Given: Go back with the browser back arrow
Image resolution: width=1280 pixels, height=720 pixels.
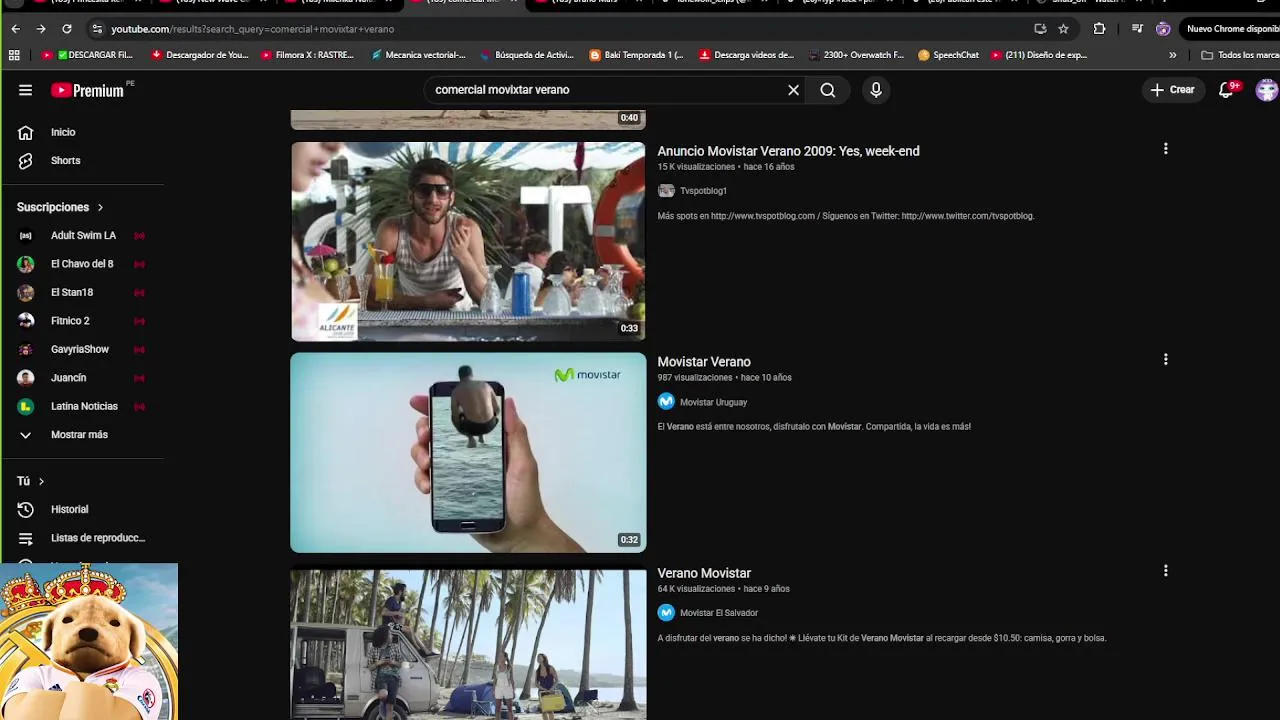Looking at the screenshot, I should point(15,29).
